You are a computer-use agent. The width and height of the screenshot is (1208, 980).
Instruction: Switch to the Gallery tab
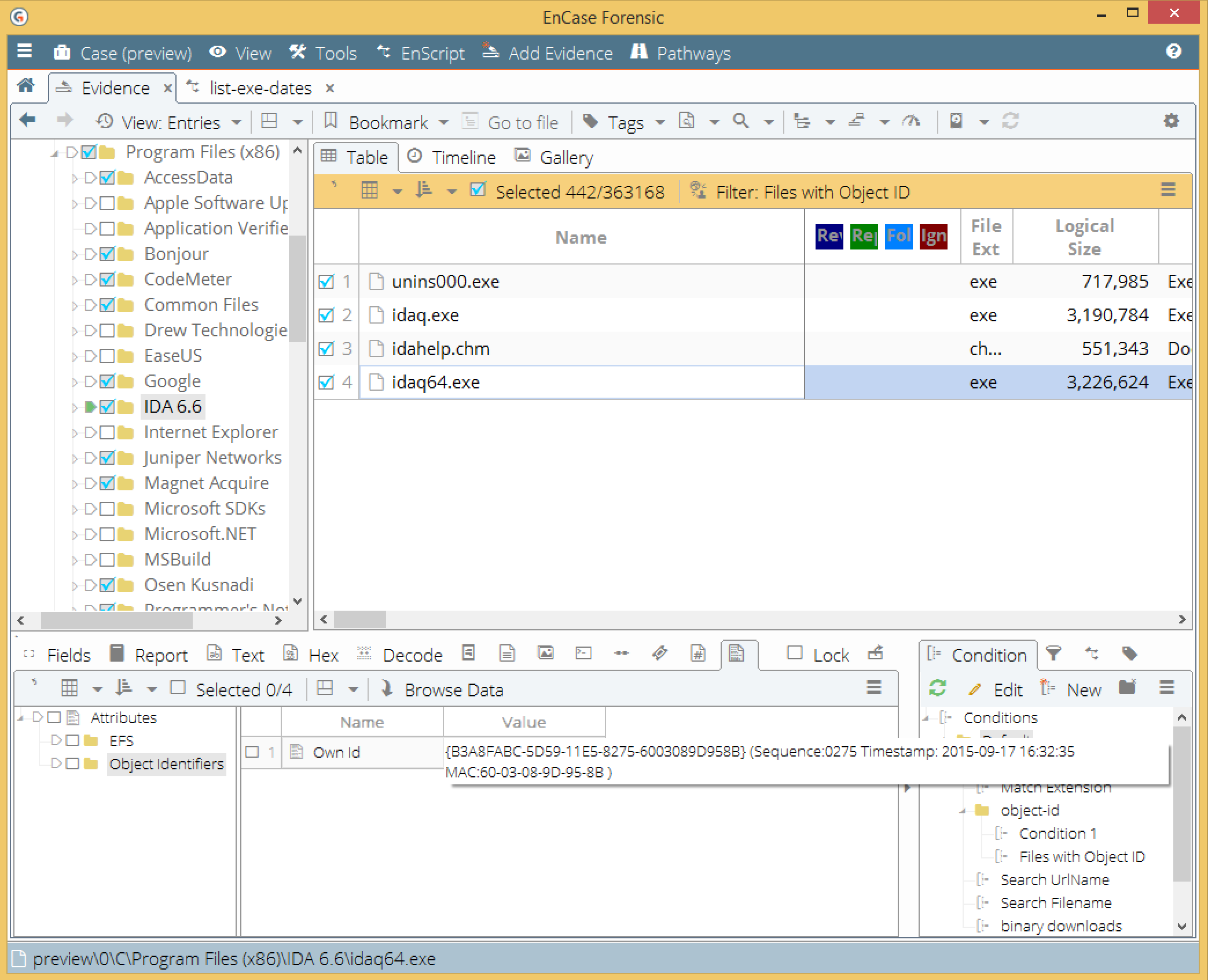point(555,157)
